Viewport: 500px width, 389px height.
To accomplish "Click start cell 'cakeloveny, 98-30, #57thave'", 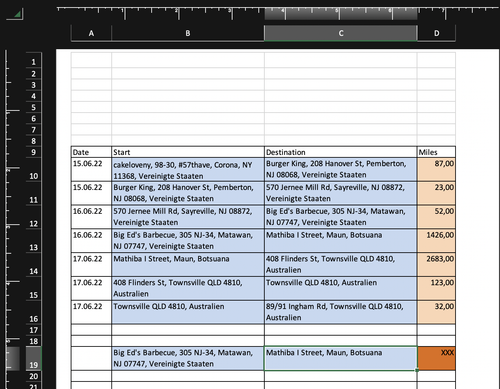I will click(188, 170).
